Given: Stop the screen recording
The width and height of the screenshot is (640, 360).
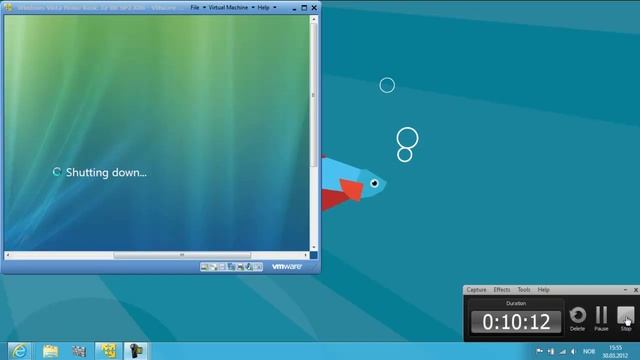Looking at the screenshot, I should tap(626, 318).
